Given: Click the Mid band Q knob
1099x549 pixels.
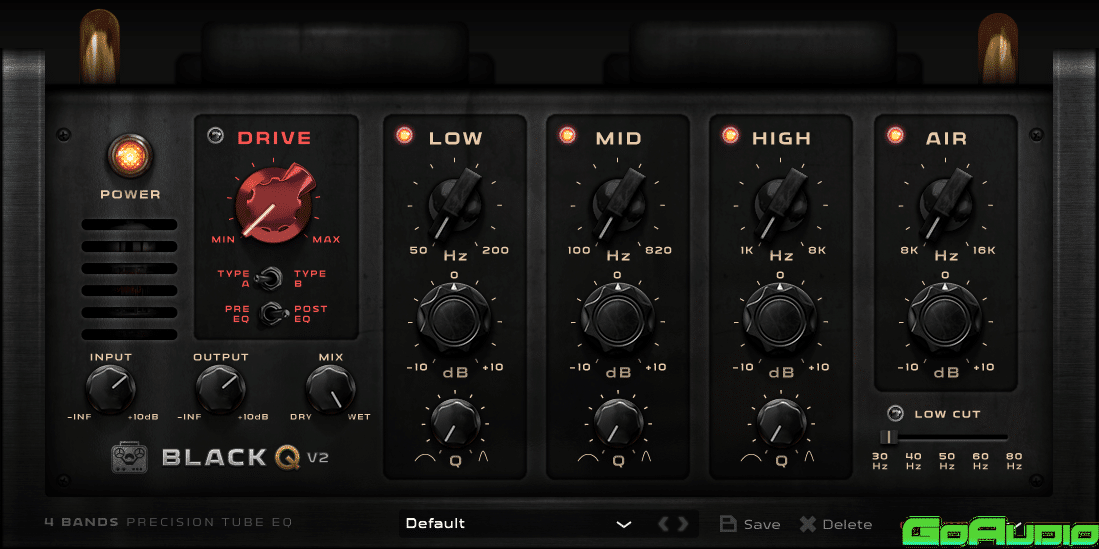Looking at the screenshot, I should (x=617, y=423).
